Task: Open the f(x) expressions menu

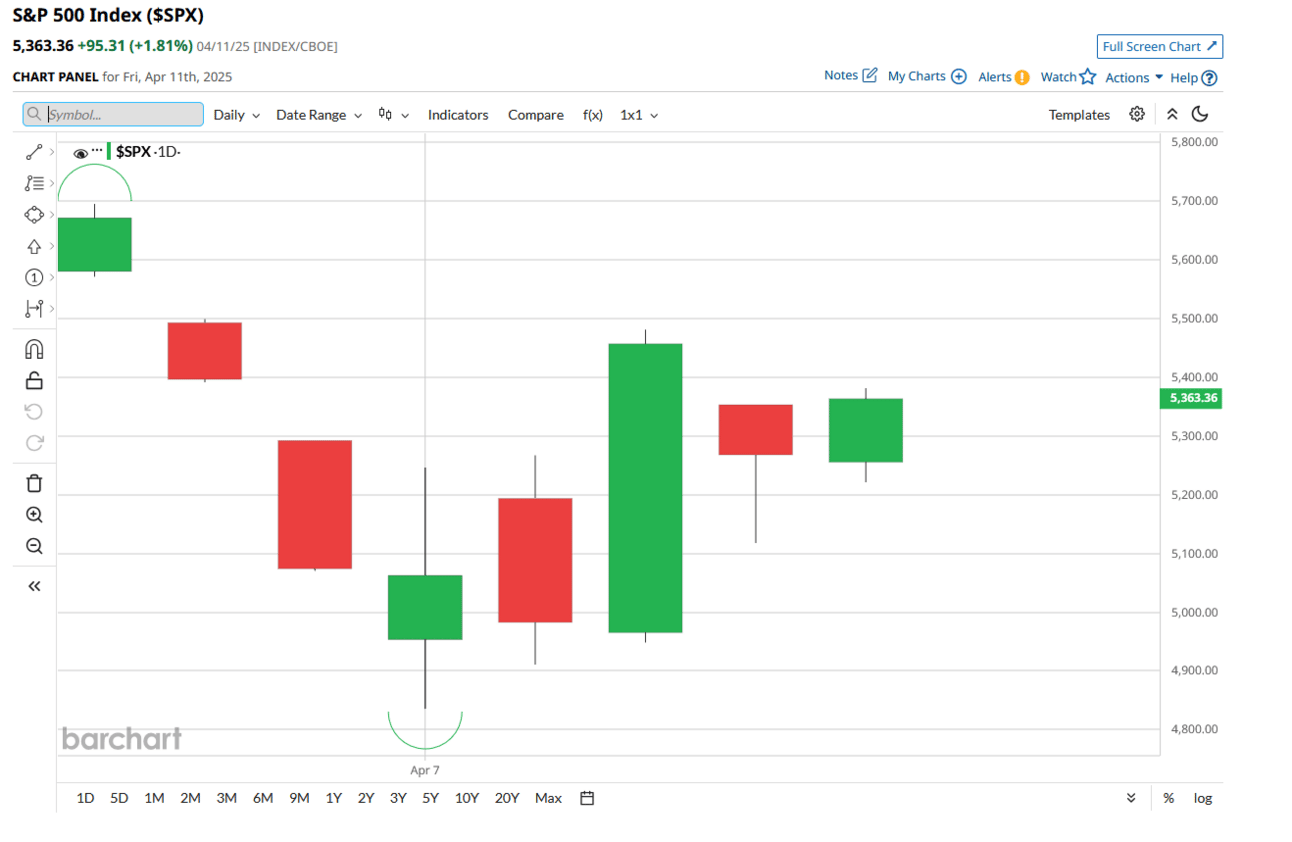Action: (x=593, y=115)
